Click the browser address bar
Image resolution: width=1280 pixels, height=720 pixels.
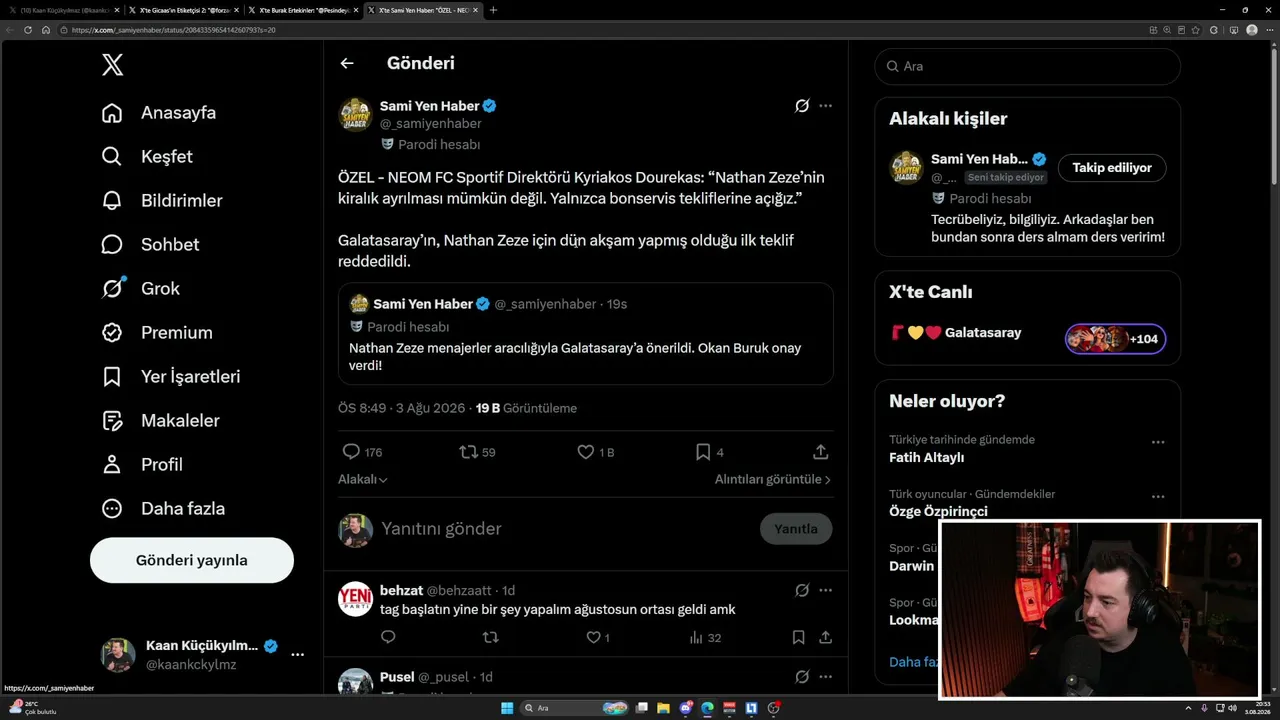(x=600, y=30)
